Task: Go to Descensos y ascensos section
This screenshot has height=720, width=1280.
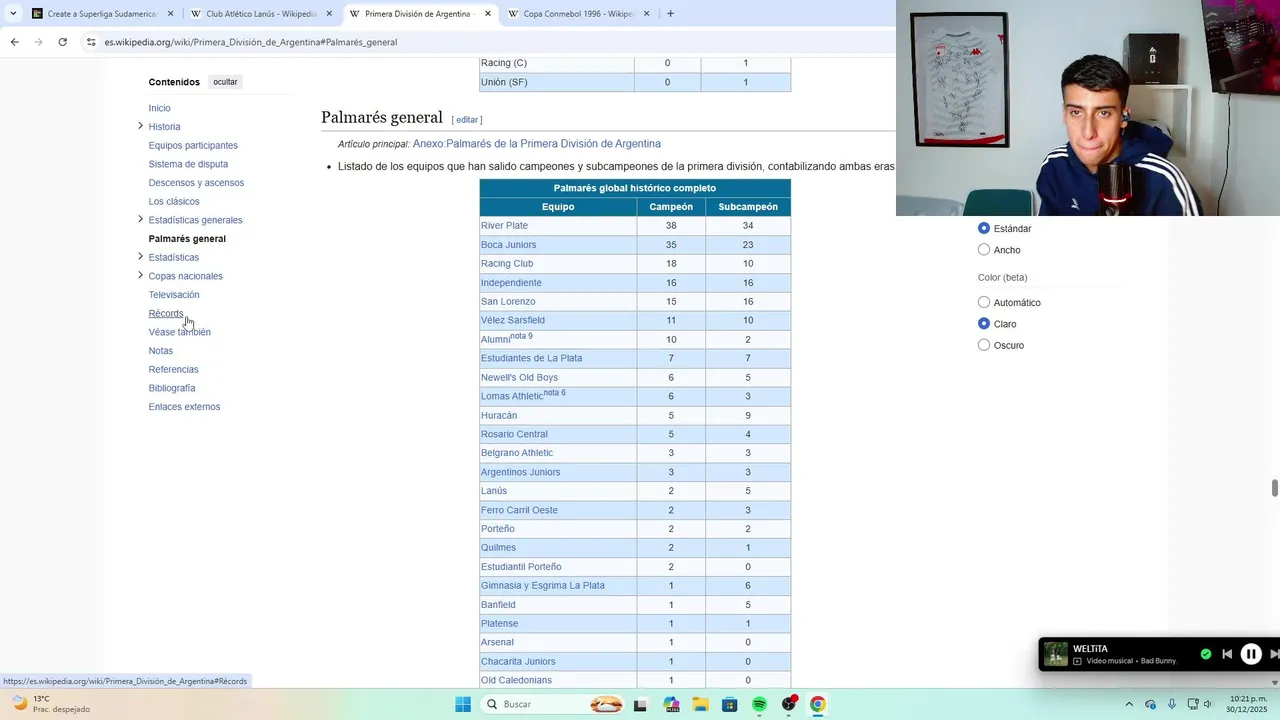Action: pyautogui.click(x=196, y=183)
